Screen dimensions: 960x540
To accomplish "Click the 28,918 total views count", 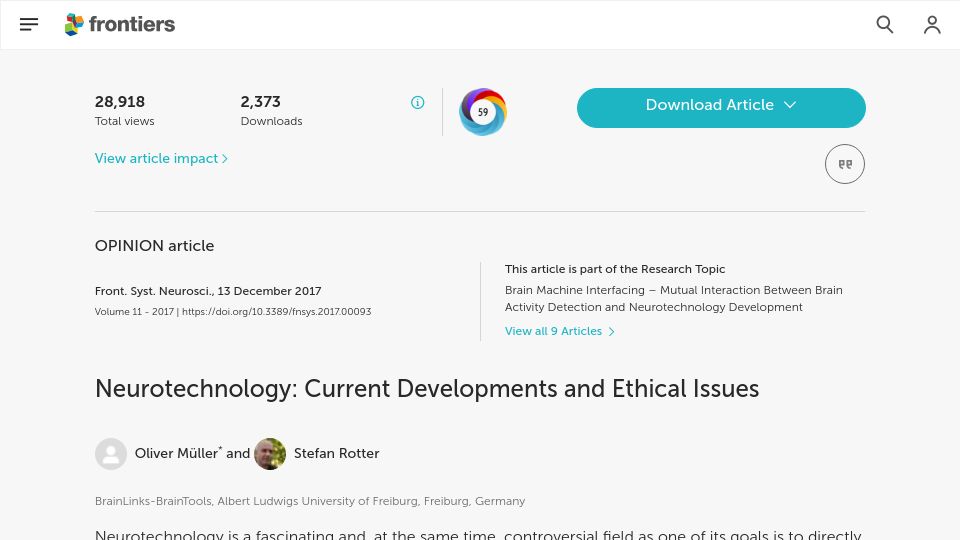I will (120, 102).
